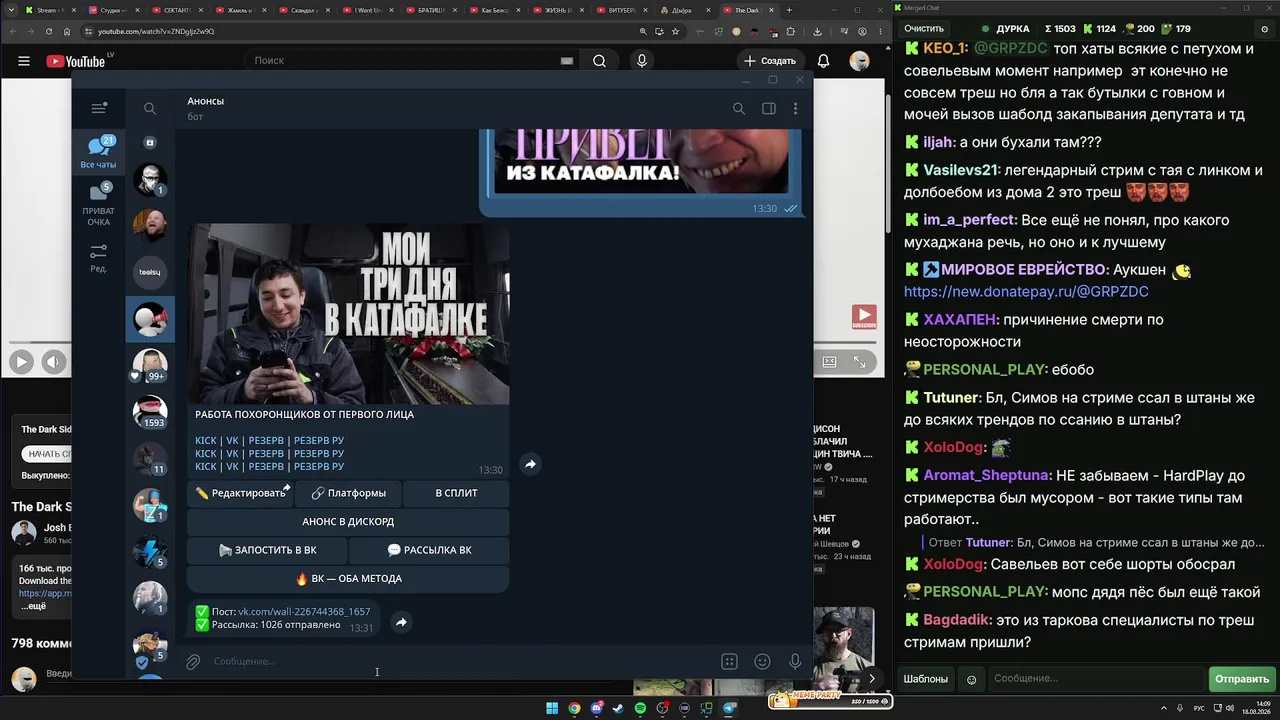Click the Отправить button in Merged Chat
This screenshot has height=720, width=1280.
(x=1241, y=679)
